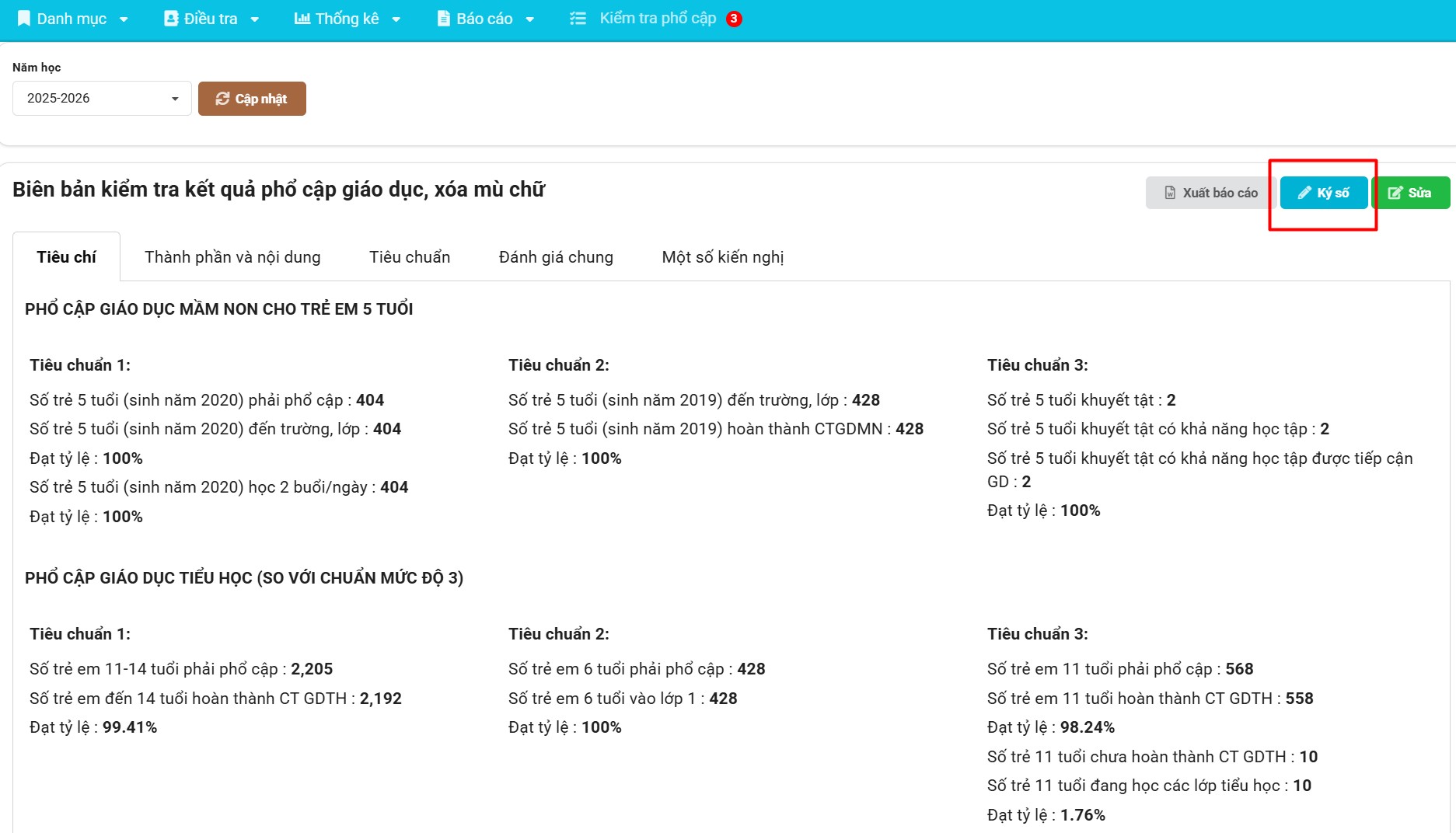1456x833 pixels.
Task: Click the pen icon on Ký số
Action: (x=1304, y=193)
